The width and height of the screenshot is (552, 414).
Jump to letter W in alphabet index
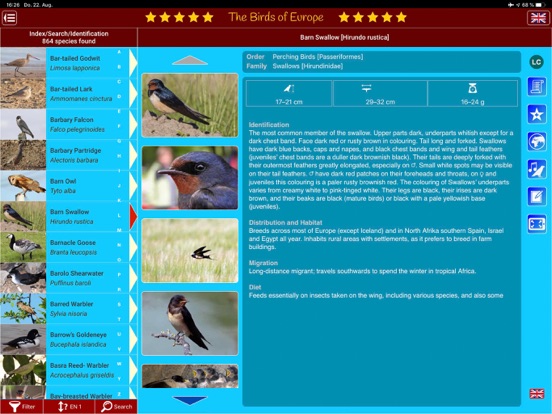point(119,364)
